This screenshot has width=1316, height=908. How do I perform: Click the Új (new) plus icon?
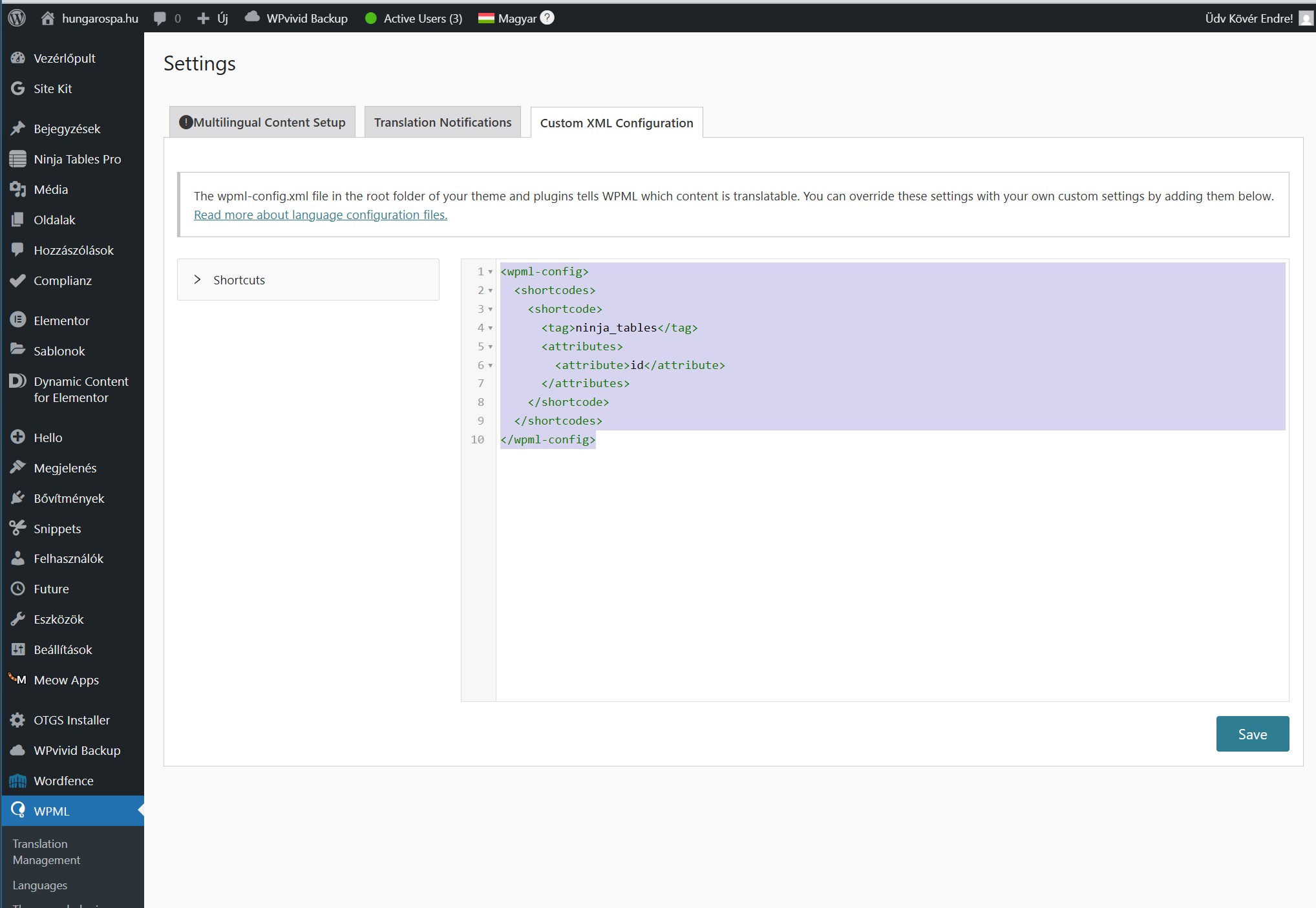[203, 19]
